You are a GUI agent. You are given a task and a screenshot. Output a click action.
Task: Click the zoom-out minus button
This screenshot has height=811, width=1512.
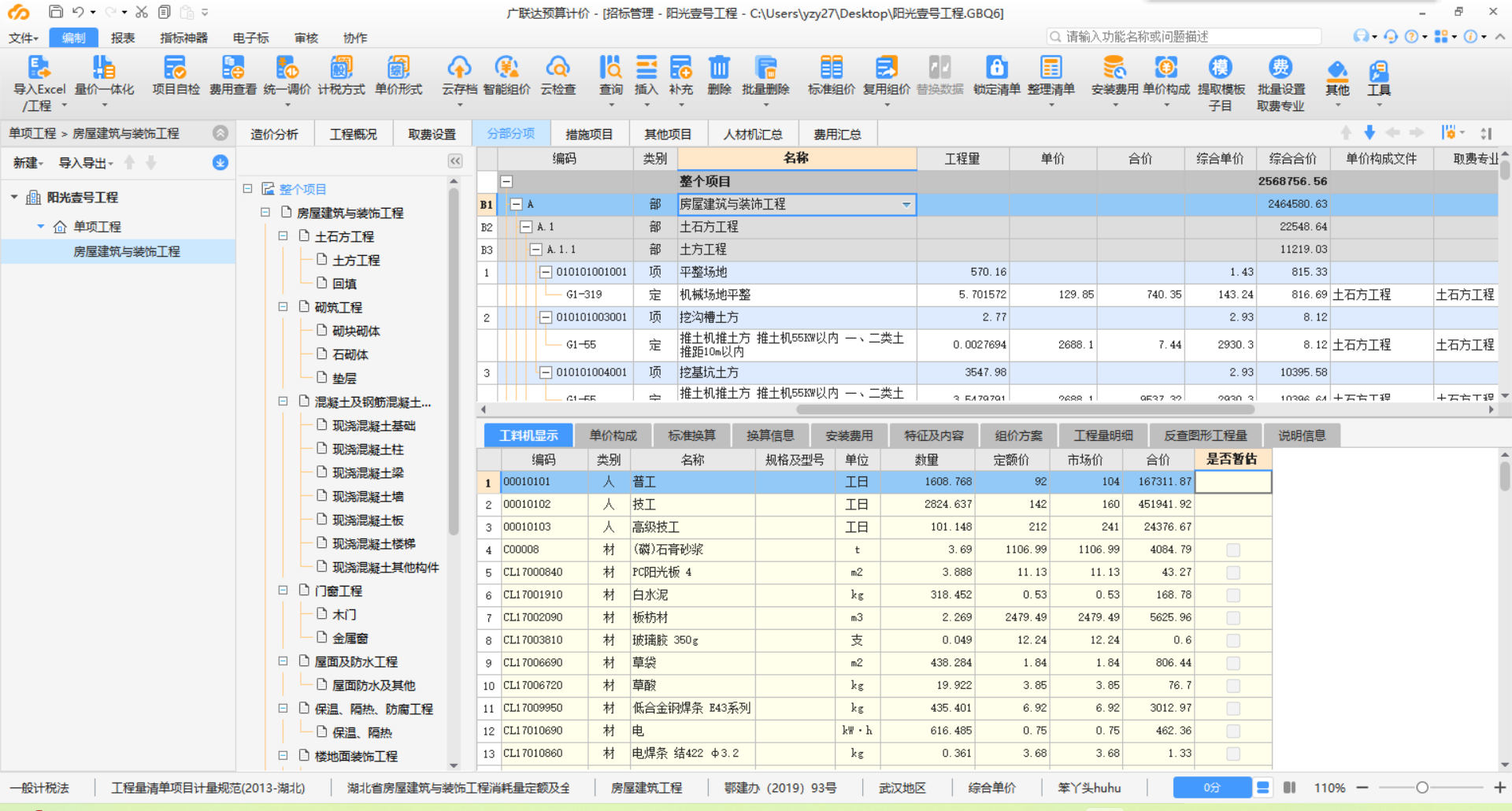pos(1362,787)
